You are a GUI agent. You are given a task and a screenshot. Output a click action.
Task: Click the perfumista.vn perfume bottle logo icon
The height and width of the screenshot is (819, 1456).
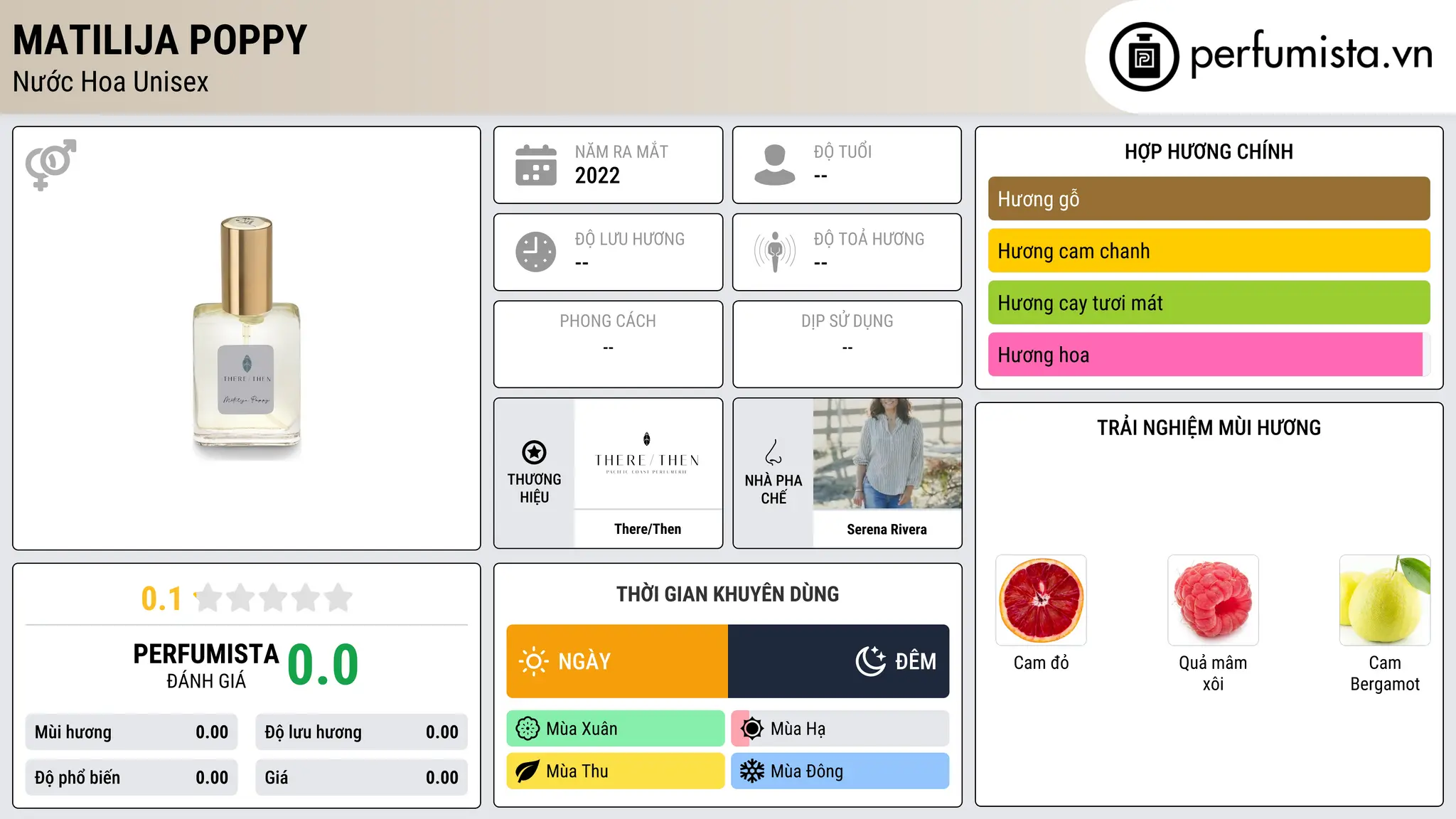pos(1144,56)
